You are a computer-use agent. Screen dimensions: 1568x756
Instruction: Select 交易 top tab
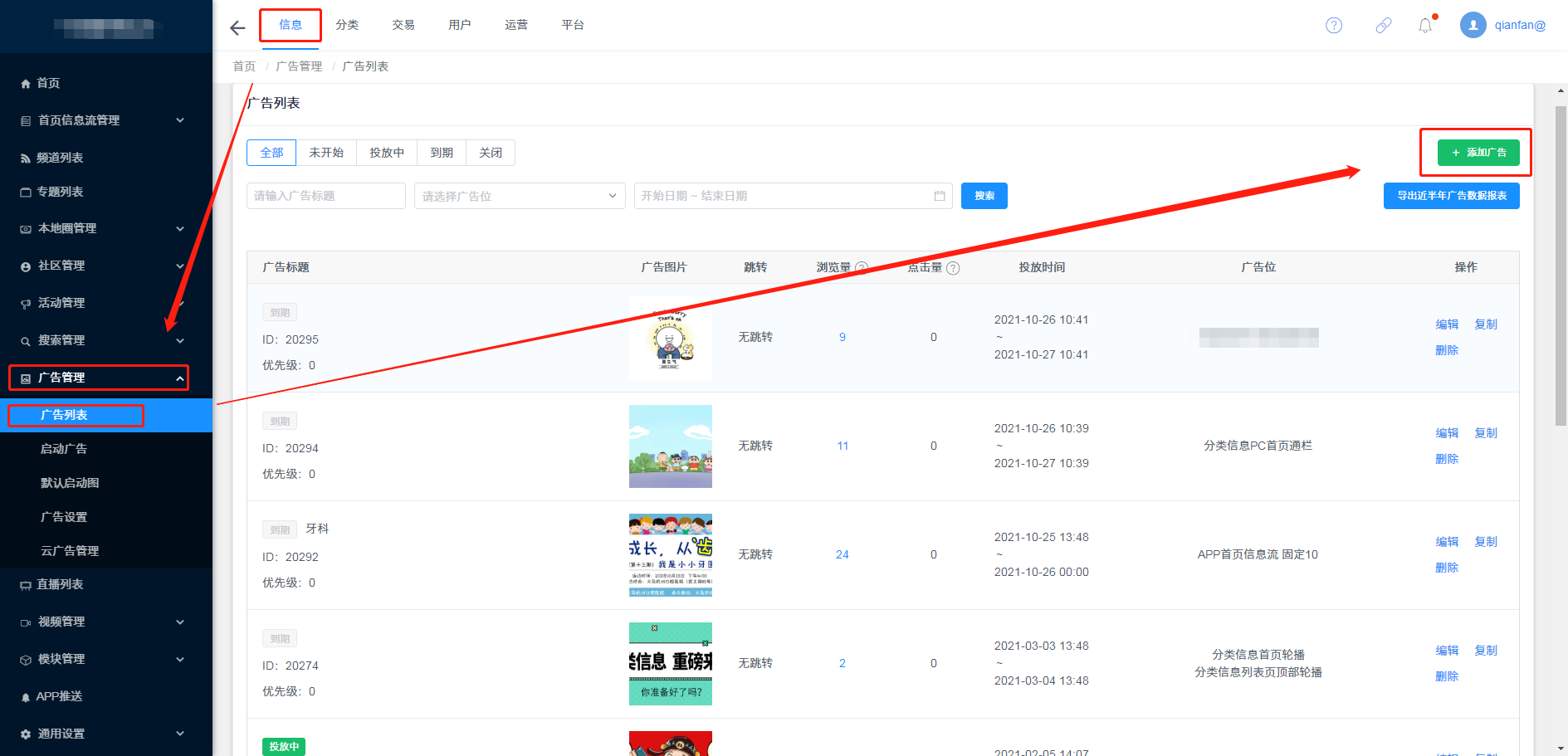tap(403, 25)
